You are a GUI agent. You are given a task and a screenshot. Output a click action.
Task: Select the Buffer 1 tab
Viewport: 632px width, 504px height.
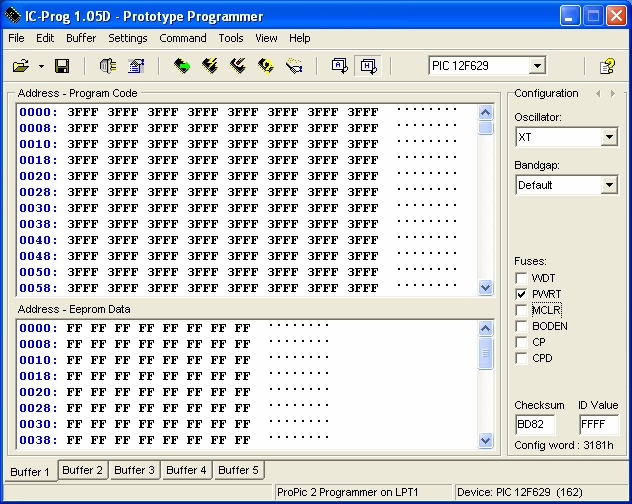[30, 471]
